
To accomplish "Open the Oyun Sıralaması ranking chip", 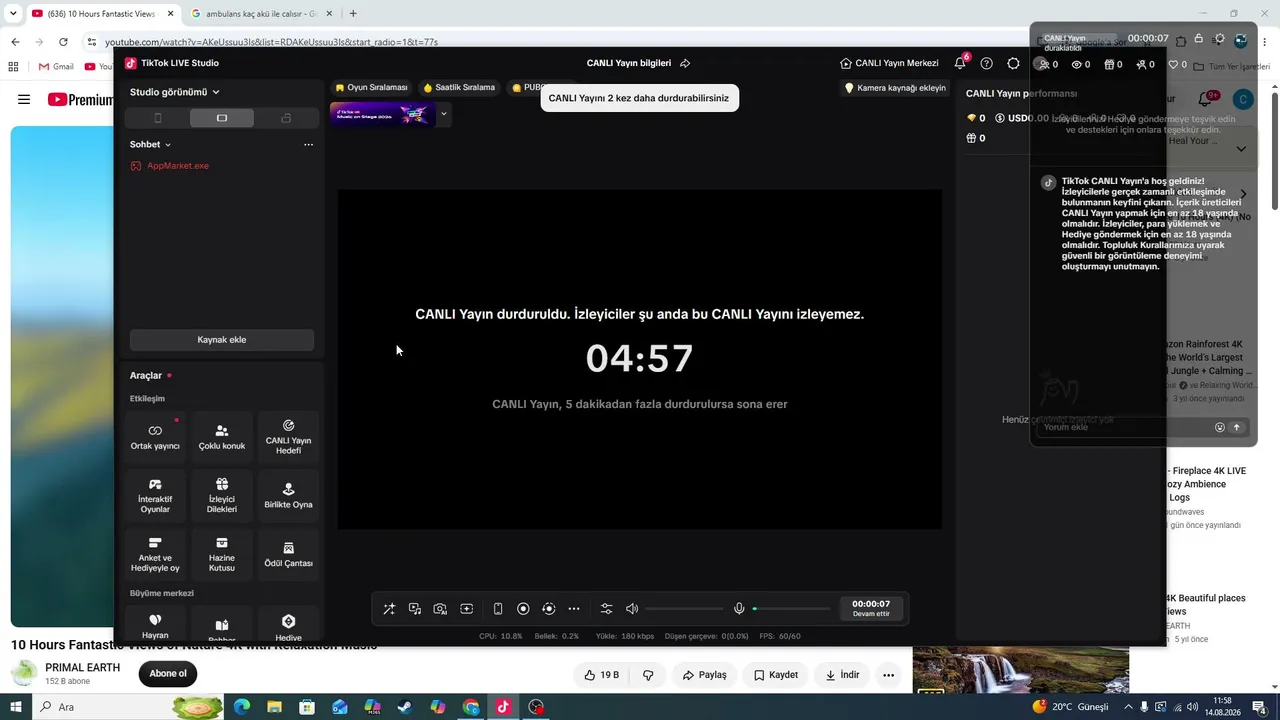I will 372,88.
